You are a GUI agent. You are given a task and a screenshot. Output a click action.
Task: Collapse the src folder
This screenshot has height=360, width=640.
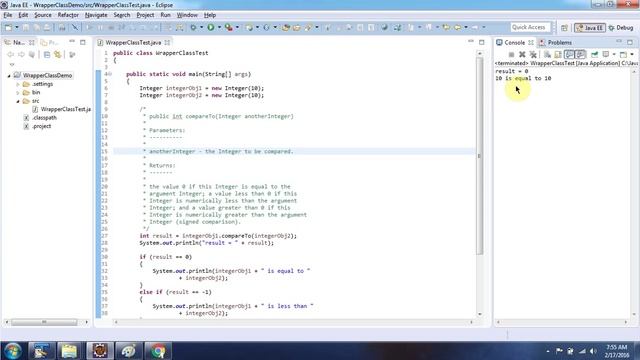click(x=18, y=101)
